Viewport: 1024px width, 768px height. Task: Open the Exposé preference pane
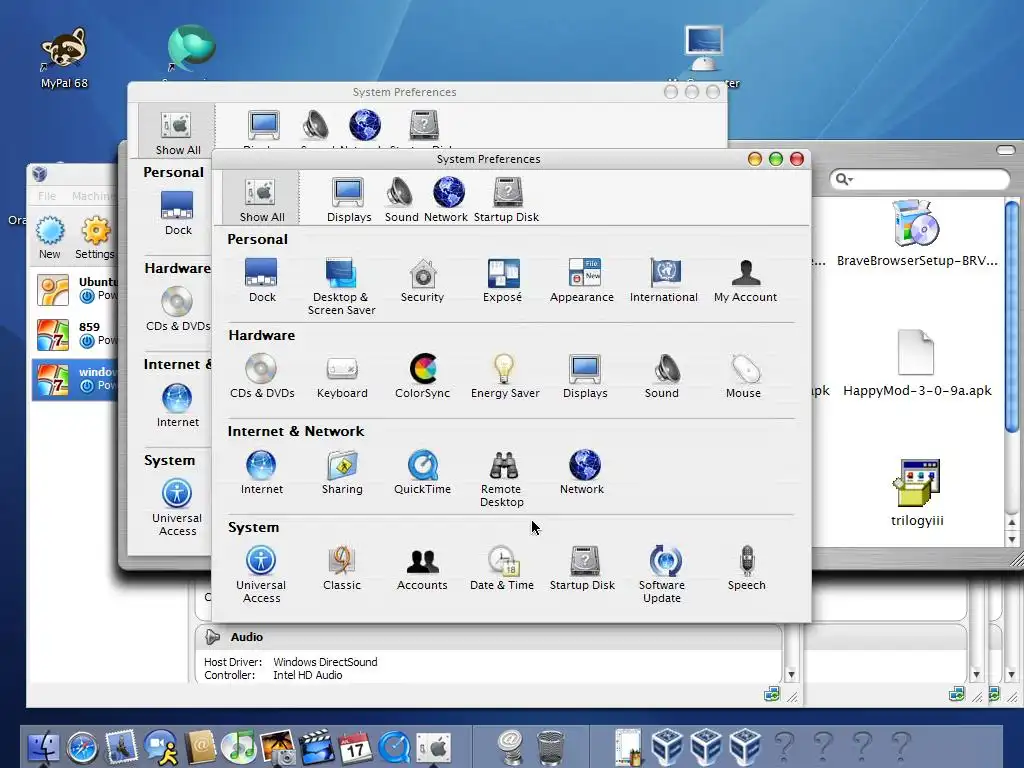[x=502, y=280]
